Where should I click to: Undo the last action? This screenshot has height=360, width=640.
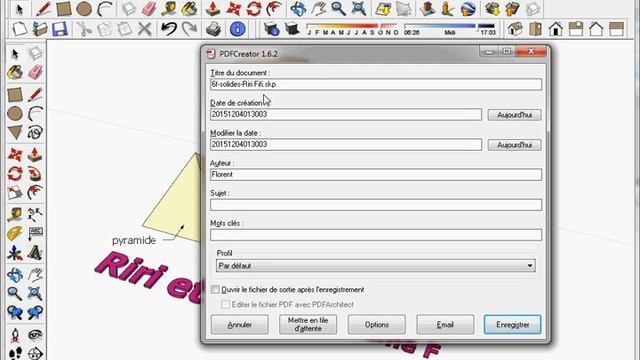click(x=169, y=29)
